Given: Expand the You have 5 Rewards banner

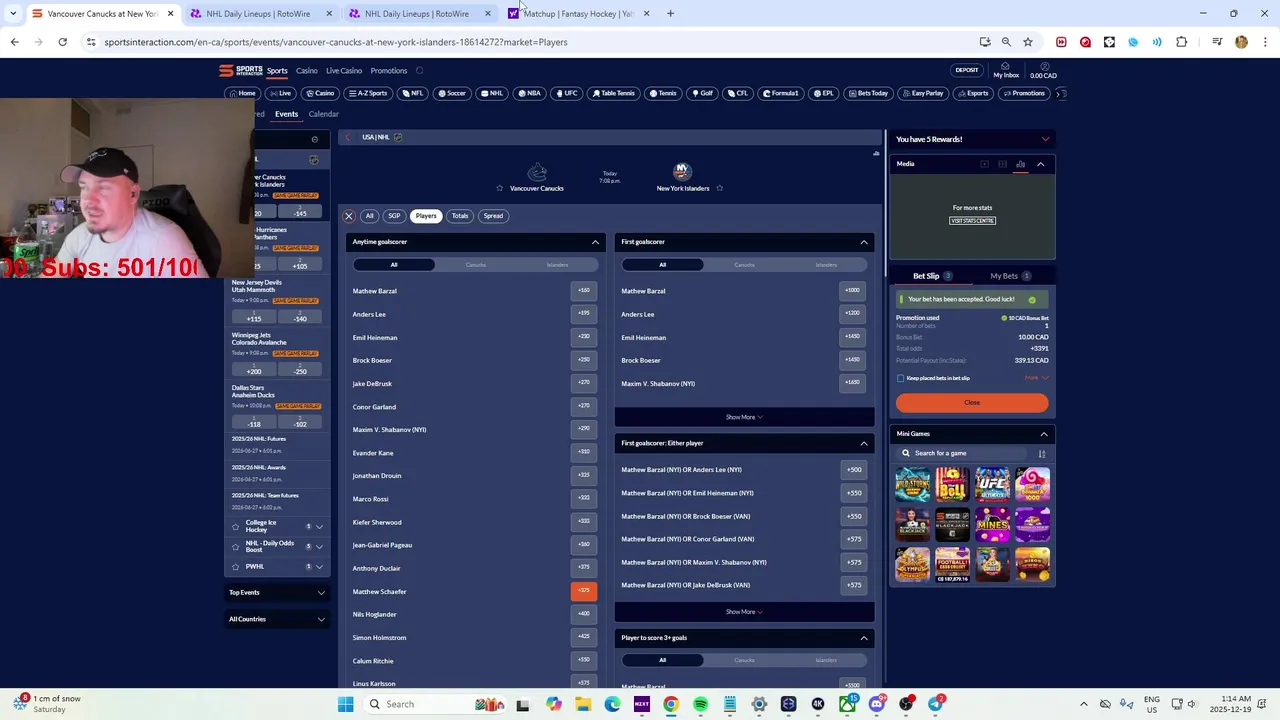Looking at the screenshot, I should click(1045, 139).
